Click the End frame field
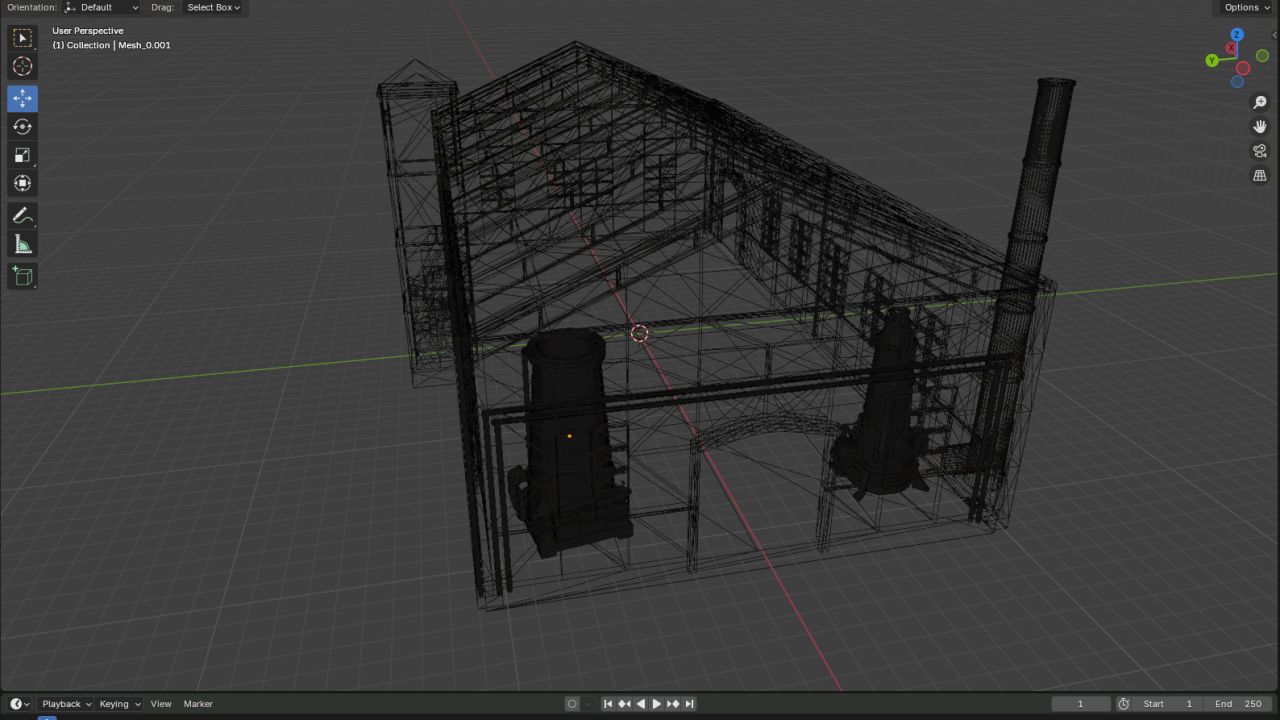 coord(1238,704)
